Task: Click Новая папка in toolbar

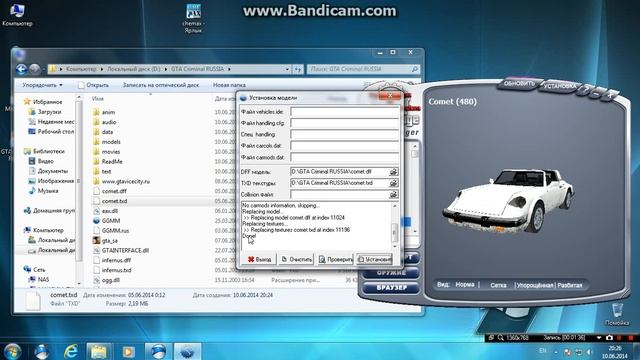Action: click(229, 85)
